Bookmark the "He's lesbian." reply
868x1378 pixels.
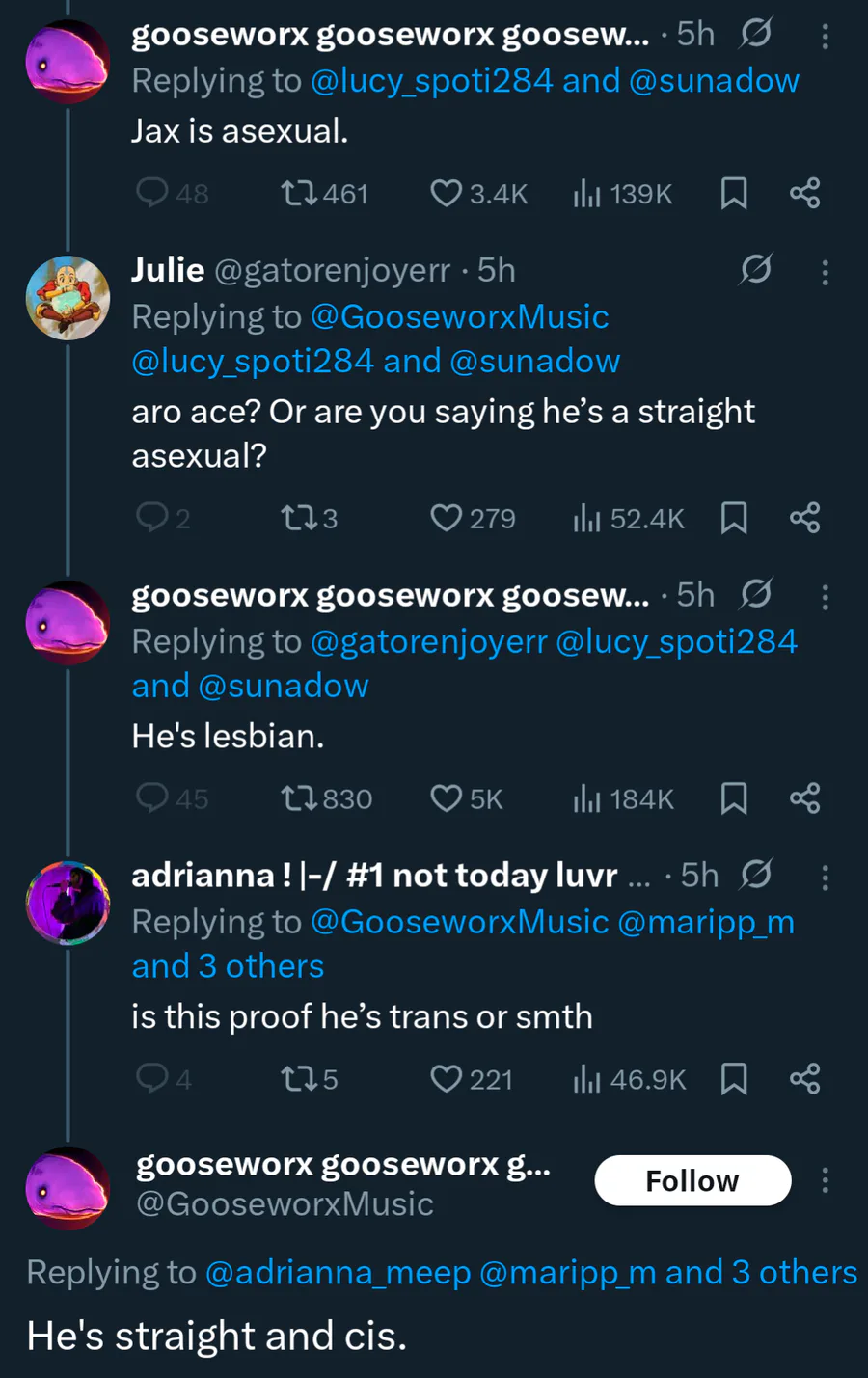point(734,798)
